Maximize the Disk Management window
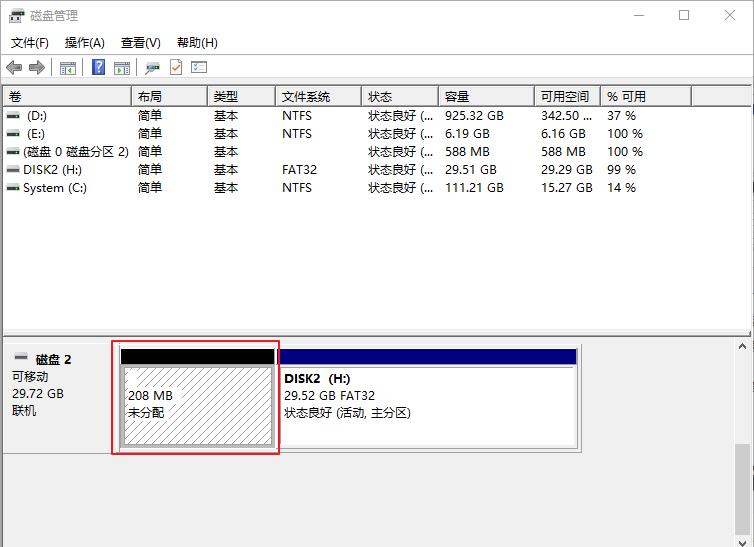 tap(684, 15)
